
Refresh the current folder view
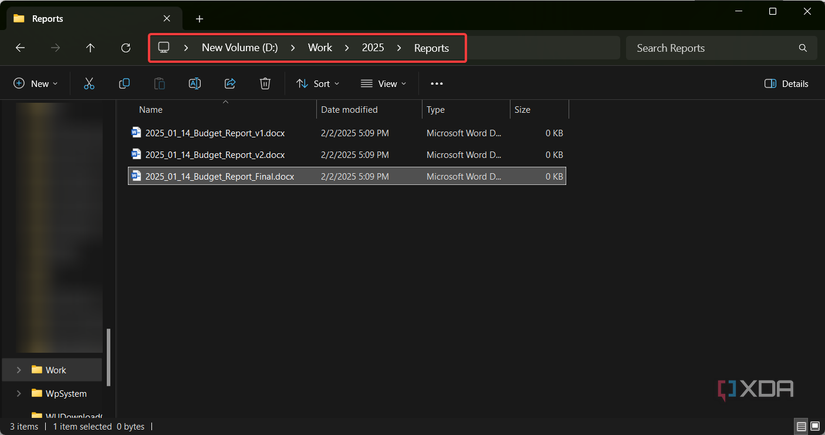tap(125, 48)
